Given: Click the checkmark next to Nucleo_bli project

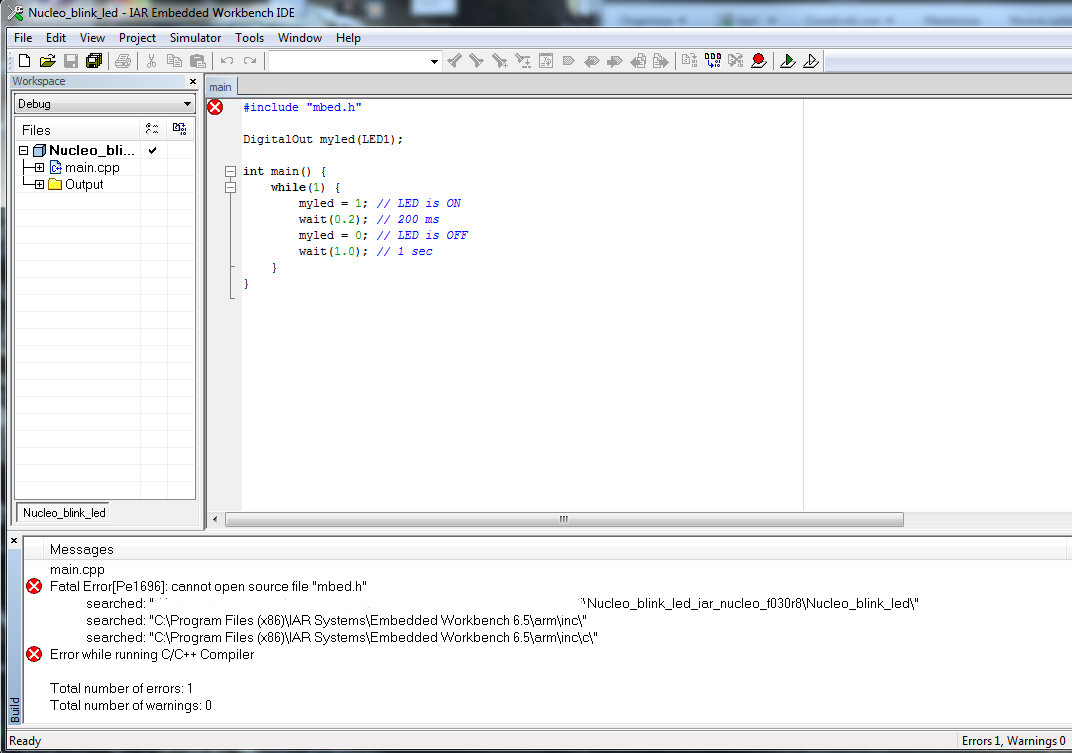Looking at the screenshot, I should click(x=152, y=150).
